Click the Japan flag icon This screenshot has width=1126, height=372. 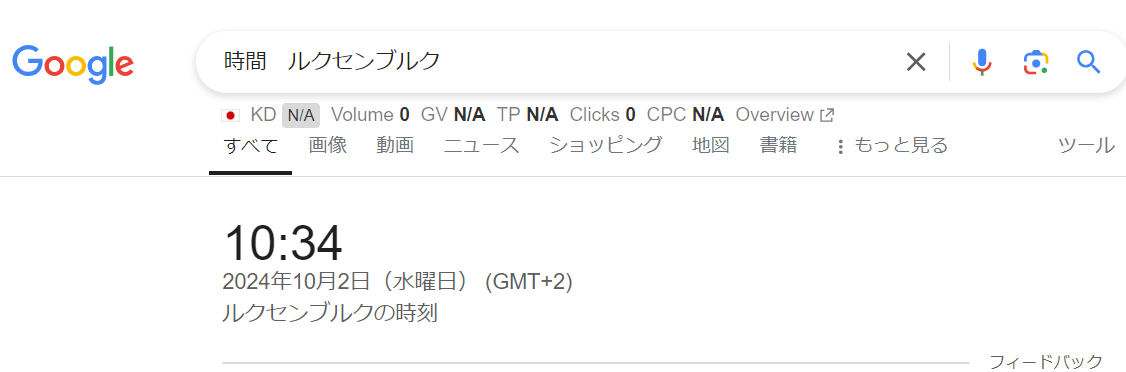pos(231,115)
